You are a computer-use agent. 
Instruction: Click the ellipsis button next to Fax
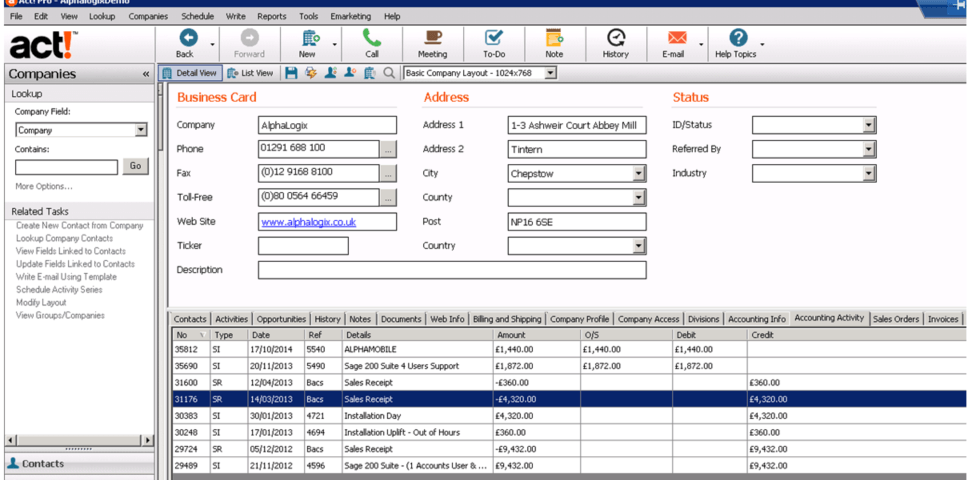pyautogui.click(x=388, y=173)
